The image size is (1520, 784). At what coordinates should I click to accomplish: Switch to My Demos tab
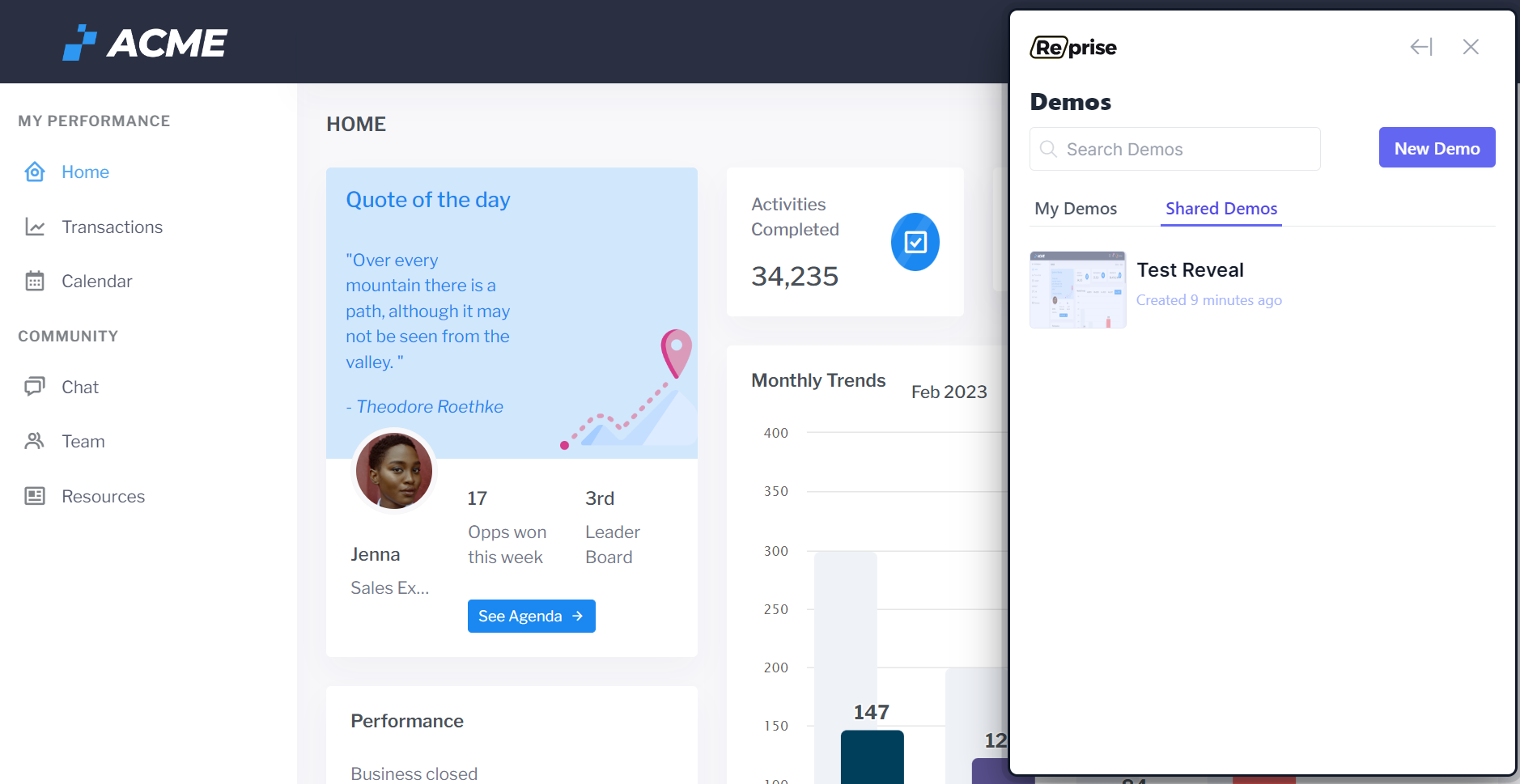coord(1076,209)
